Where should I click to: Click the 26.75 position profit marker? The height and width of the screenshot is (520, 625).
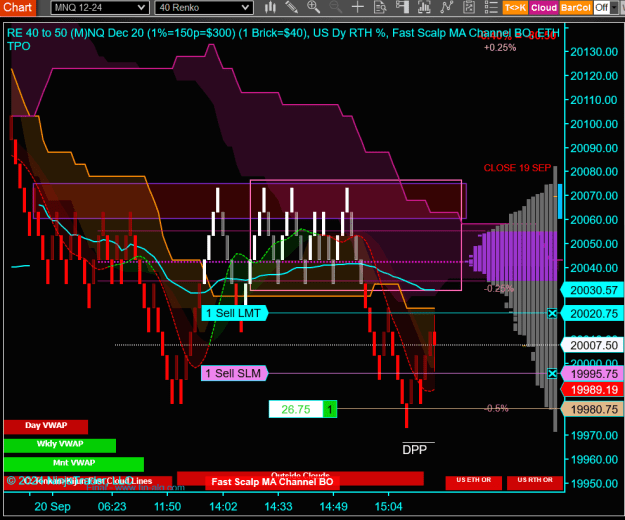(x=295, y=409)
